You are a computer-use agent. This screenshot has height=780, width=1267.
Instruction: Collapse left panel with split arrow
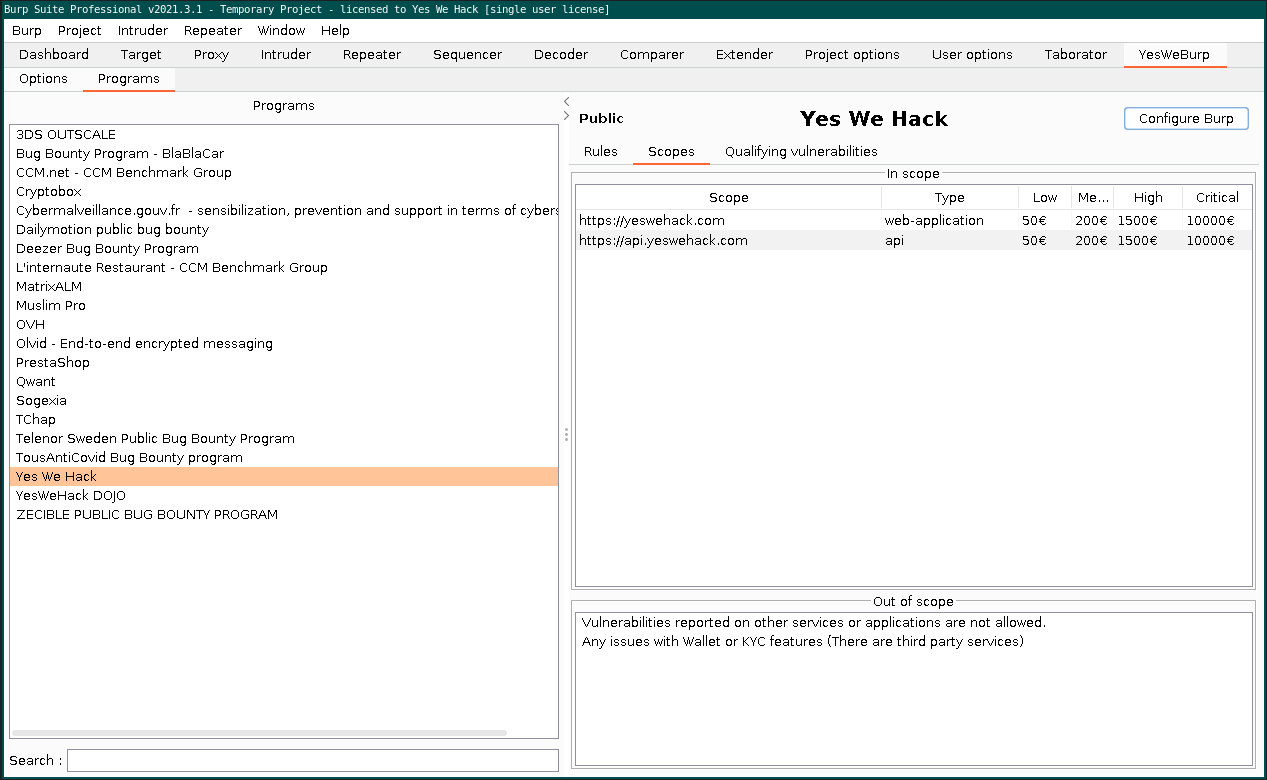pos(566,102)
